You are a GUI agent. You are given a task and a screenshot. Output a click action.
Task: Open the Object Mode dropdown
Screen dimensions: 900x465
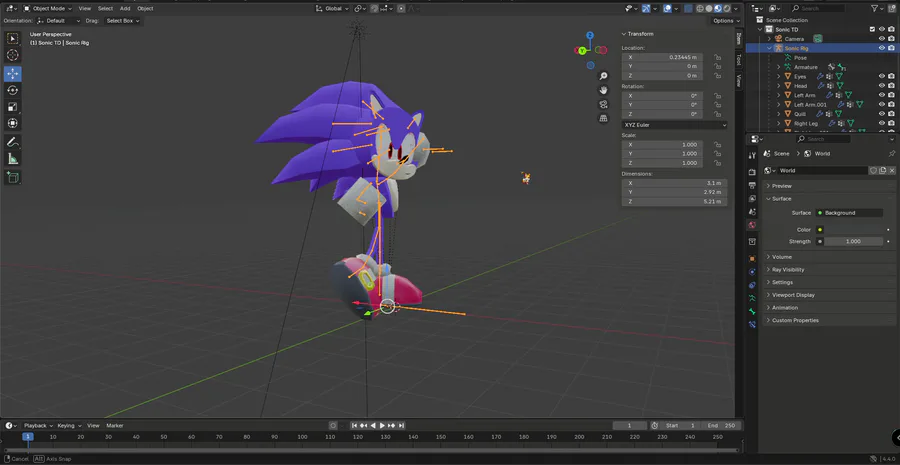(48, 9)
